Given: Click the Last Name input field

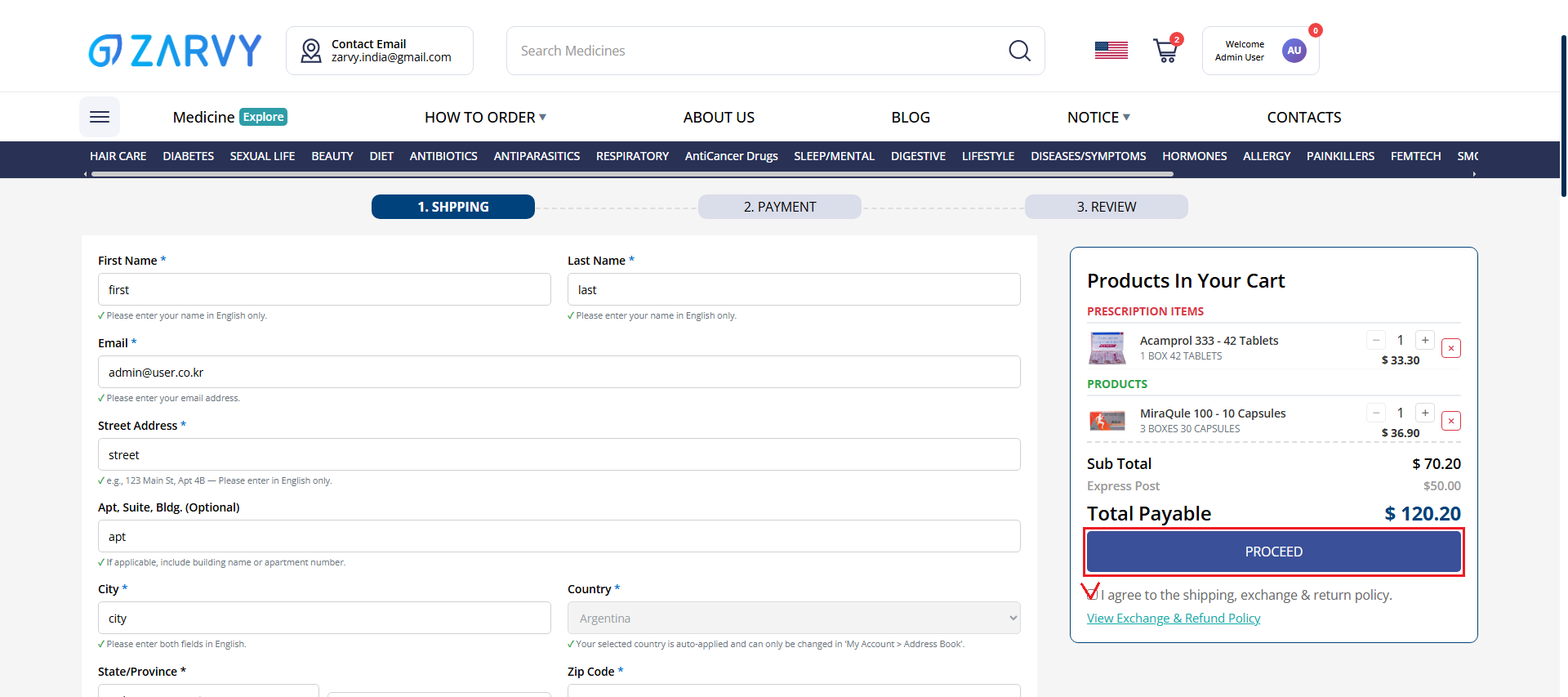Looking at the screenshot, I should coord(794,289).
